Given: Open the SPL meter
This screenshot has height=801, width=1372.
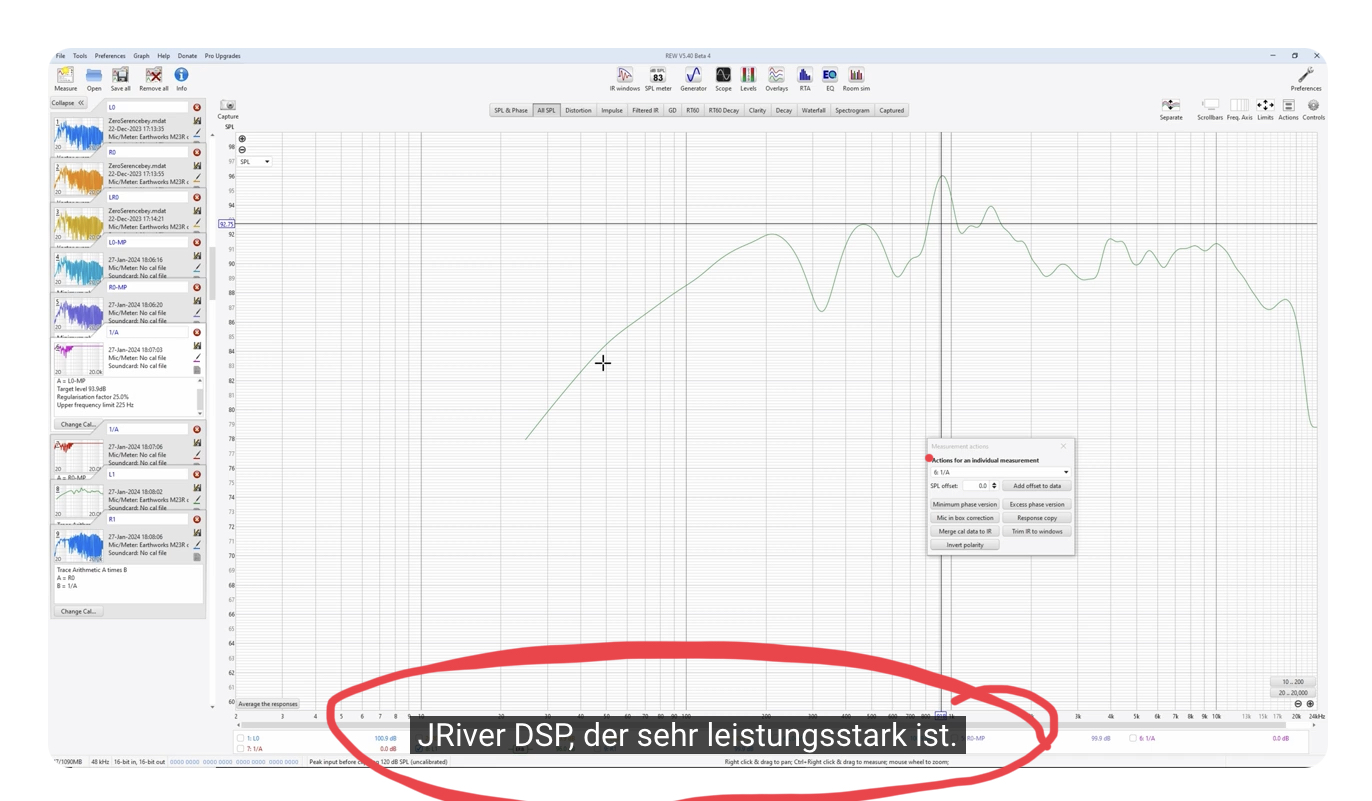Looking at the screenshot, I should point(657,75).
